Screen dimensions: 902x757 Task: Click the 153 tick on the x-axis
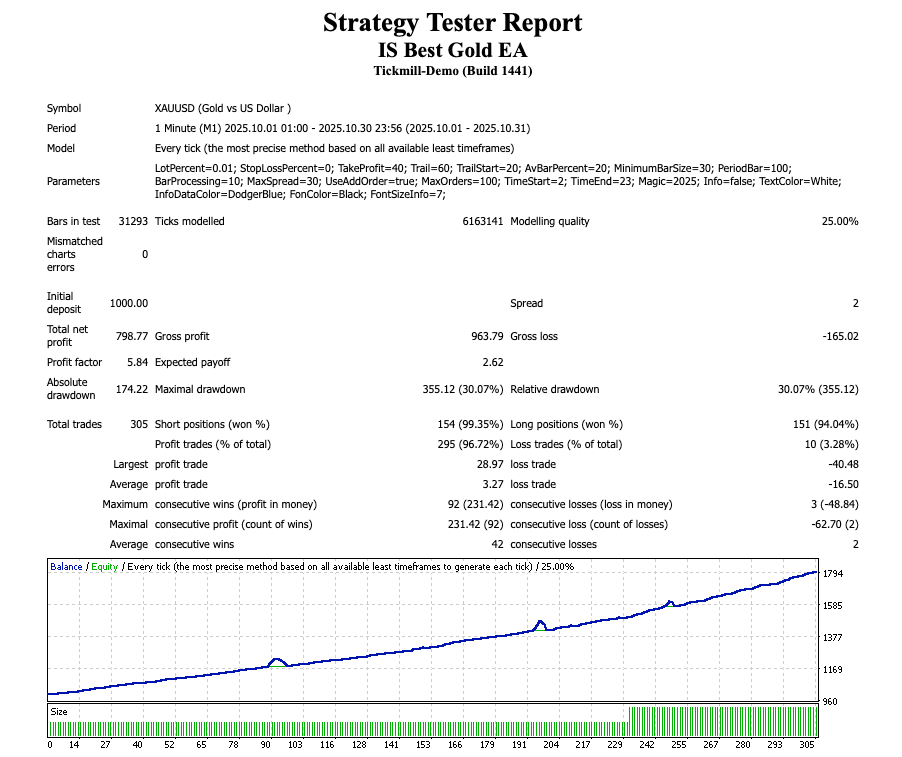click(x=423, y=745)
